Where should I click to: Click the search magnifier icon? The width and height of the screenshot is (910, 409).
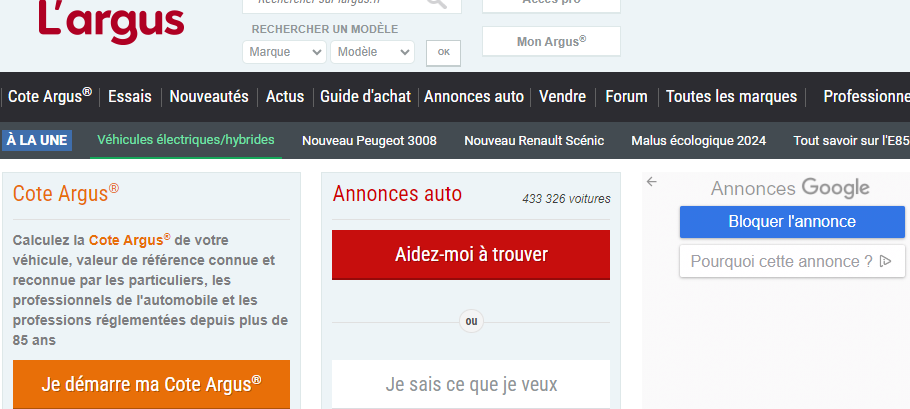click(437, 3)
